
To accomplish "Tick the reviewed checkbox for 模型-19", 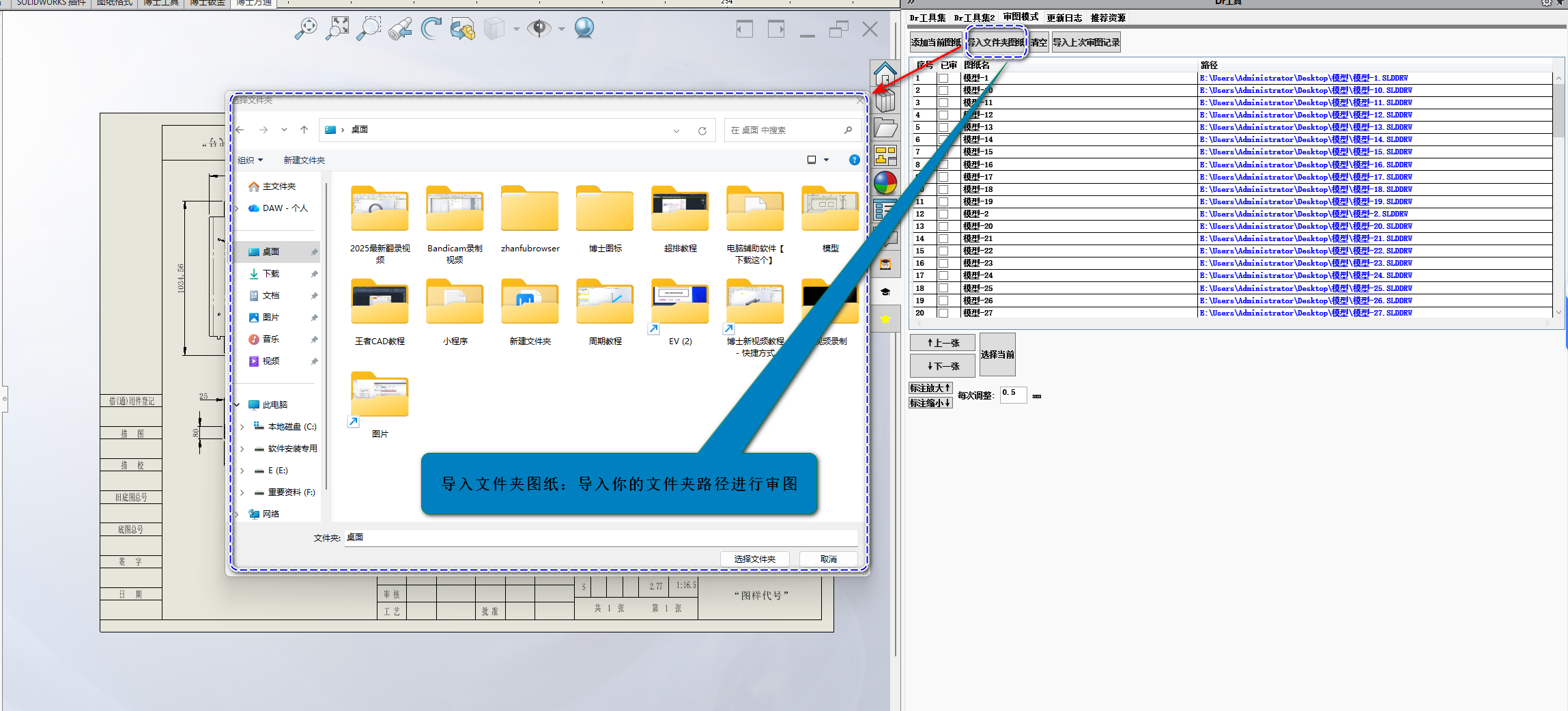I will click(x=943, y=202).
